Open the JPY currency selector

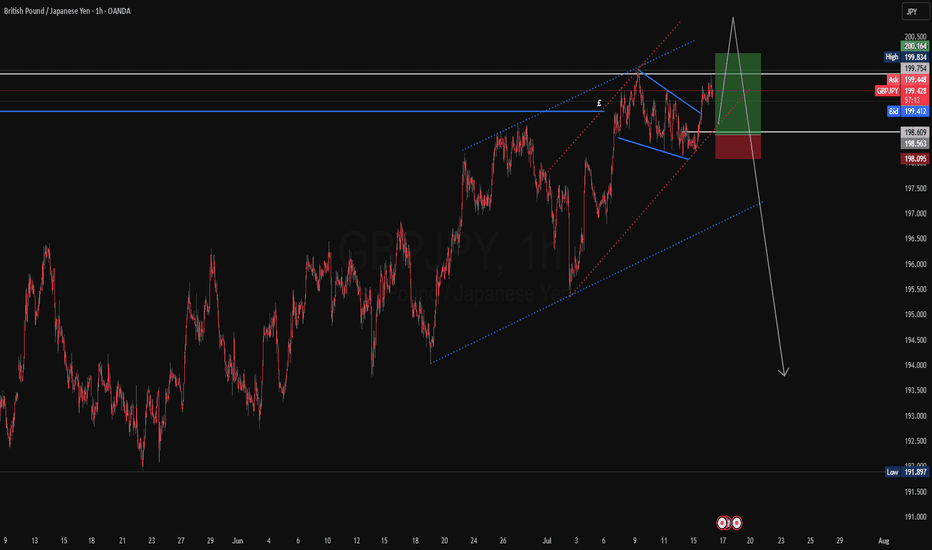click(x=915, y=11)
